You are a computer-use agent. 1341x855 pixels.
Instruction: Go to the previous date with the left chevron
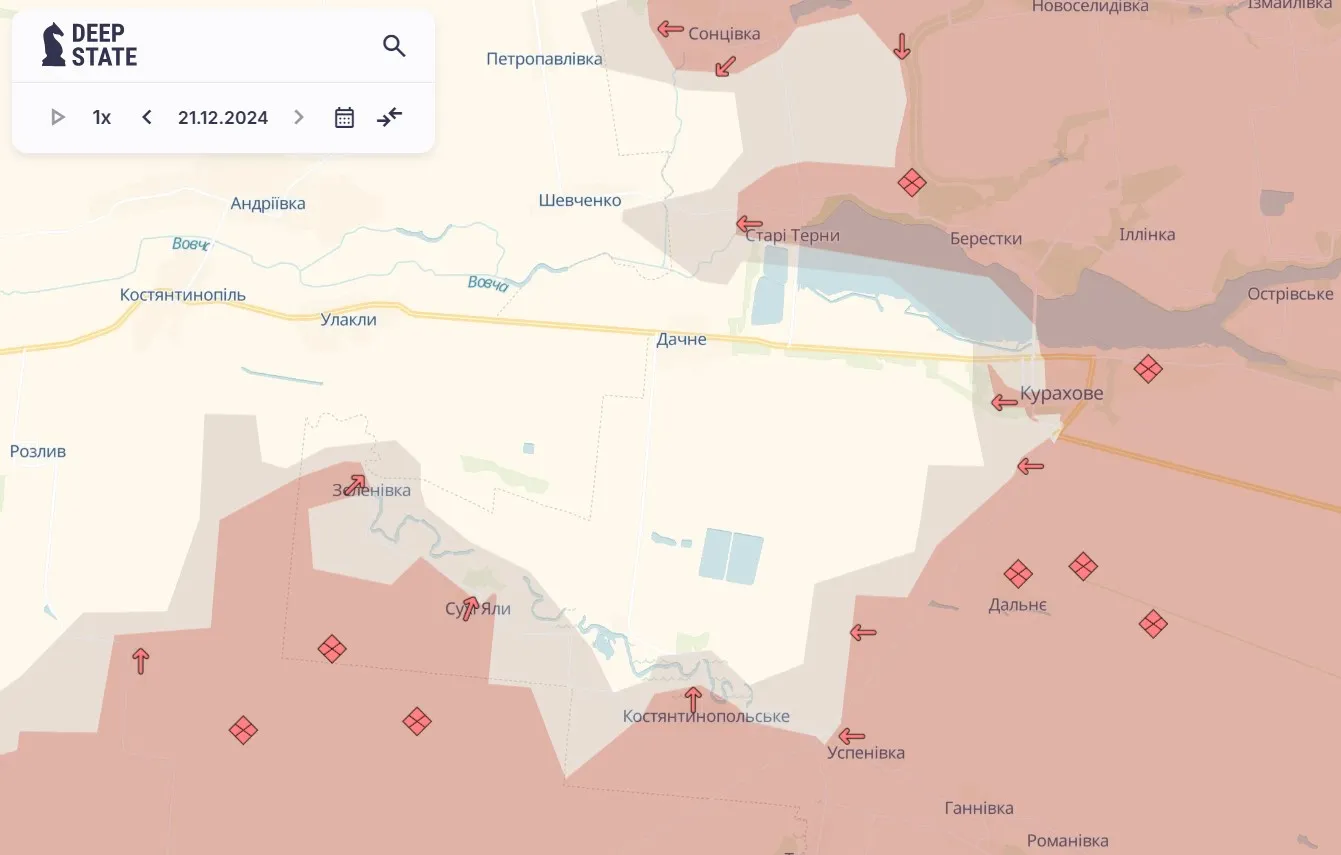tap(146, 117)
